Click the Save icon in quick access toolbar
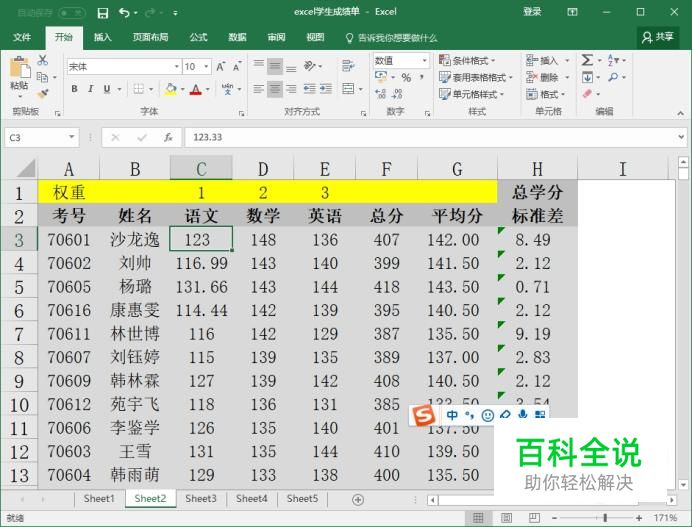Screen dimensions: 692x527 102,13
